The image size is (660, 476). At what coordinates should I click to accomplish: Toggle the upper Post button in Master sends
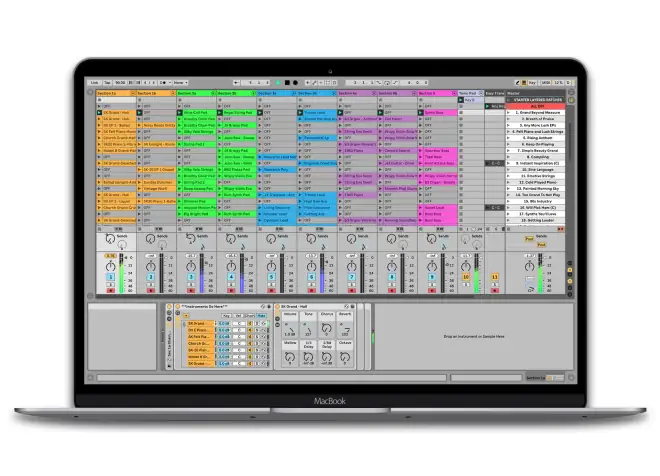tap(529, 239)
